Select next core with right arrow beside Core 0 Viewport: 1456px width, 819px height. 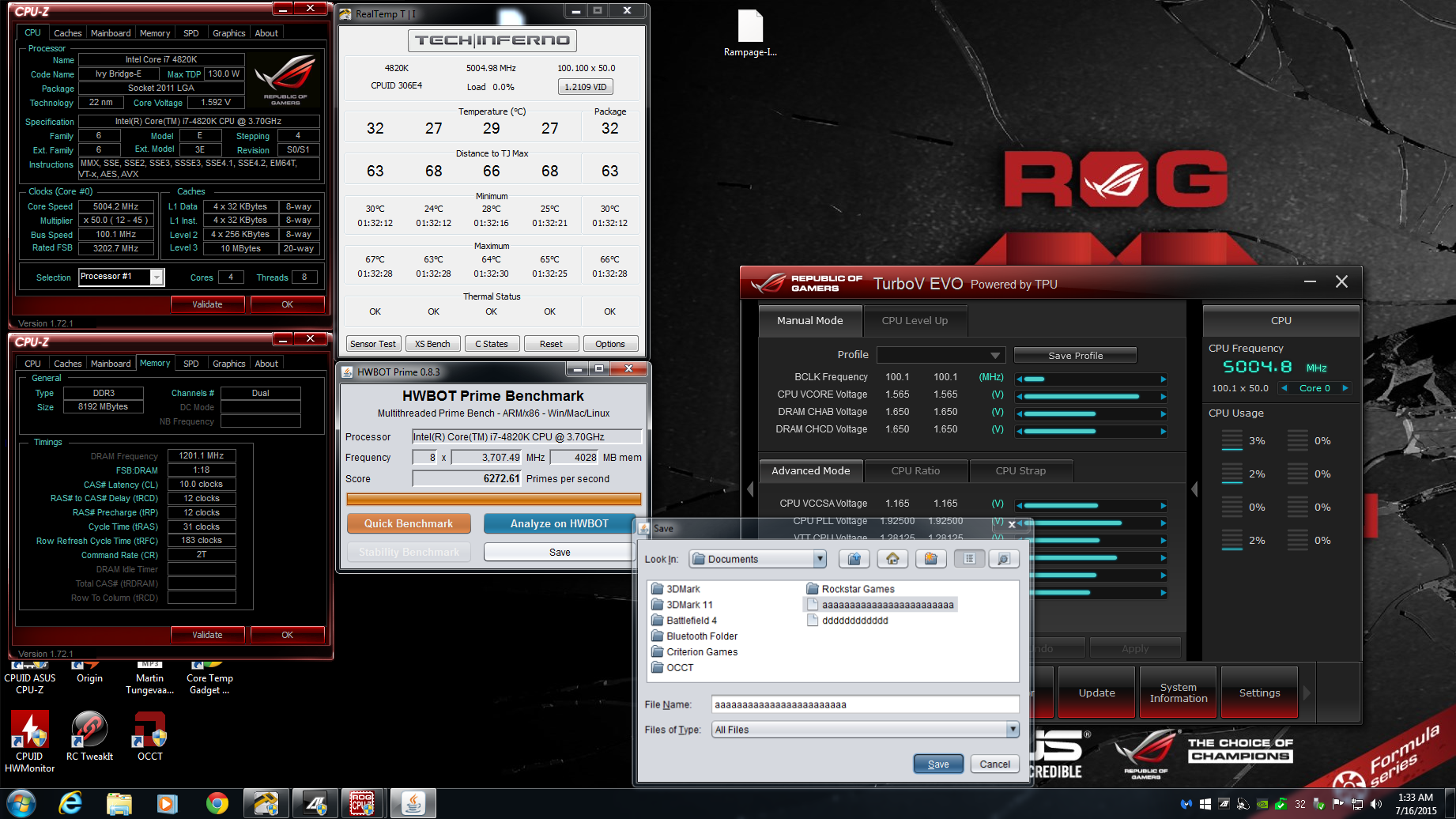1345,388
